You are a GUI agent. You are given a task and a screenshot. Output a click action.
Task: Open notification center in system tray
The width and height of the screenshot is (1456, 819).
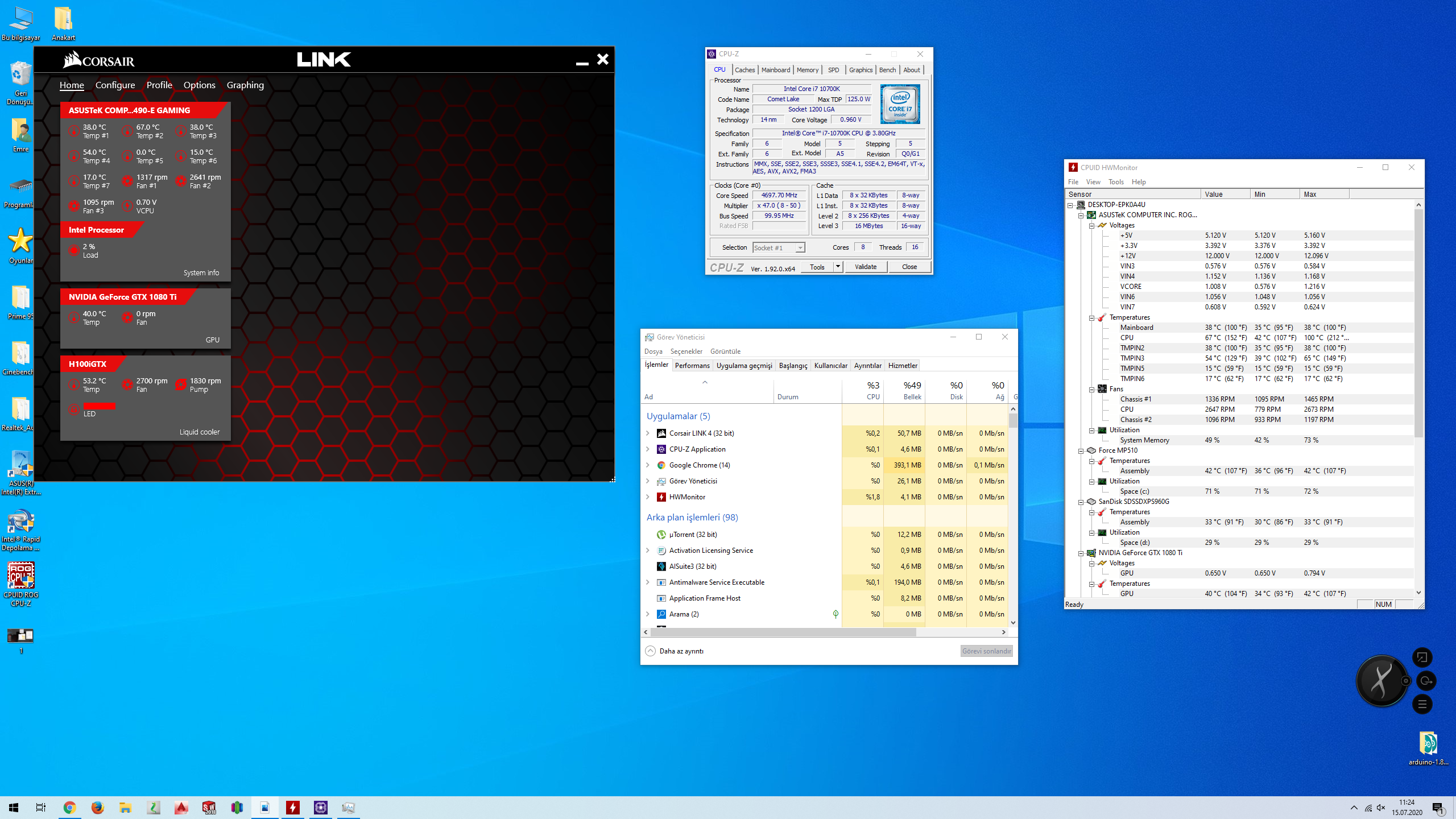pos(1438,808)
